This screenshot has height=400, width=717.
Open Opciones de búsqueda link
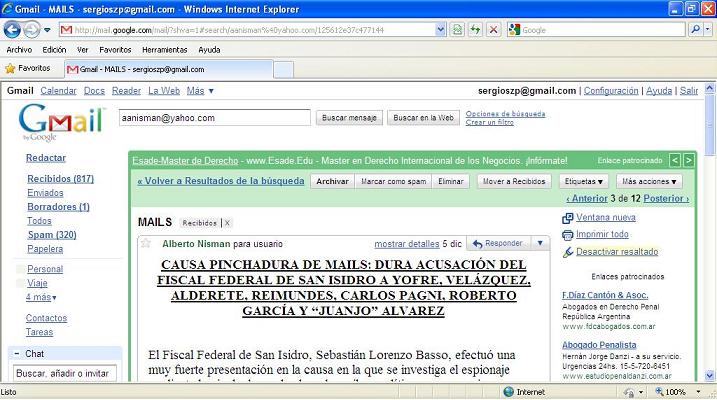point(505,113)
